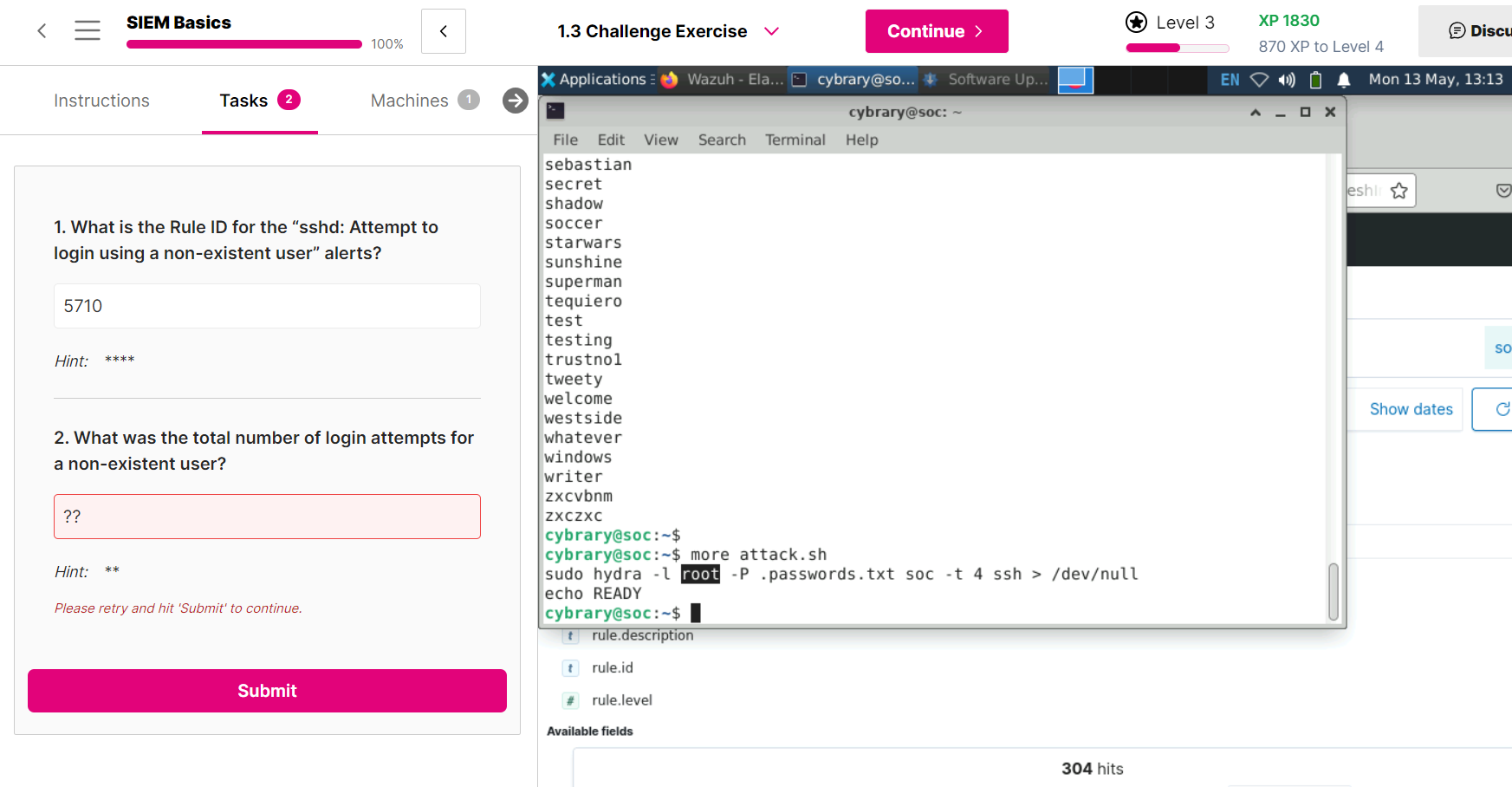This screenshot has width=1512, height=787.
Task: Click the bookmark star icon in browser
Action: [x=1398, y=191]
